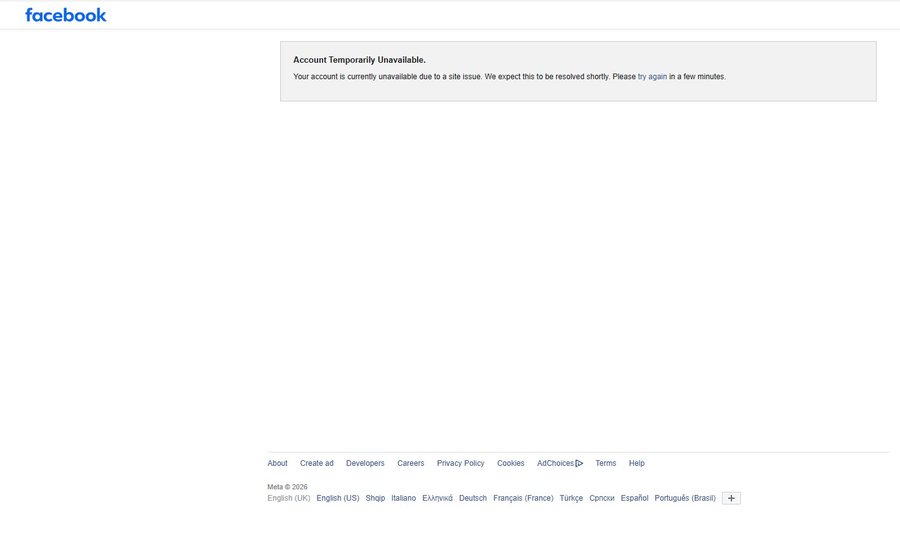Switch language to Italiano
Screen dimensions: 900x547
coord(404,498)
